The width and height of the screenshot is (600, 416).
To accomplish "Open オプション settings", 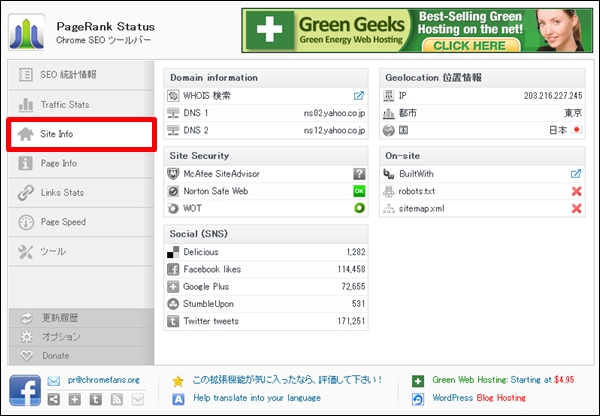I will point(81,337).
